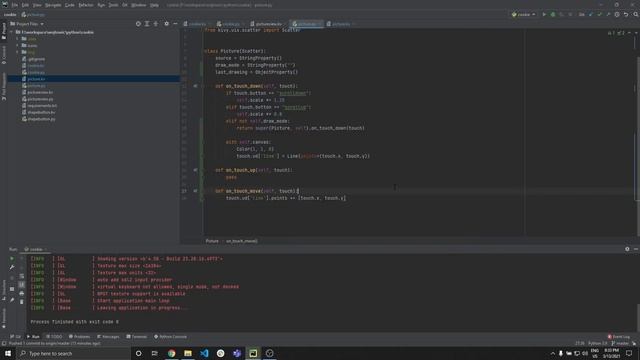Open Structure tool window from left strip
Image resolution: width=640 pixels, height=360 pixels.
(x=4, y=290)
